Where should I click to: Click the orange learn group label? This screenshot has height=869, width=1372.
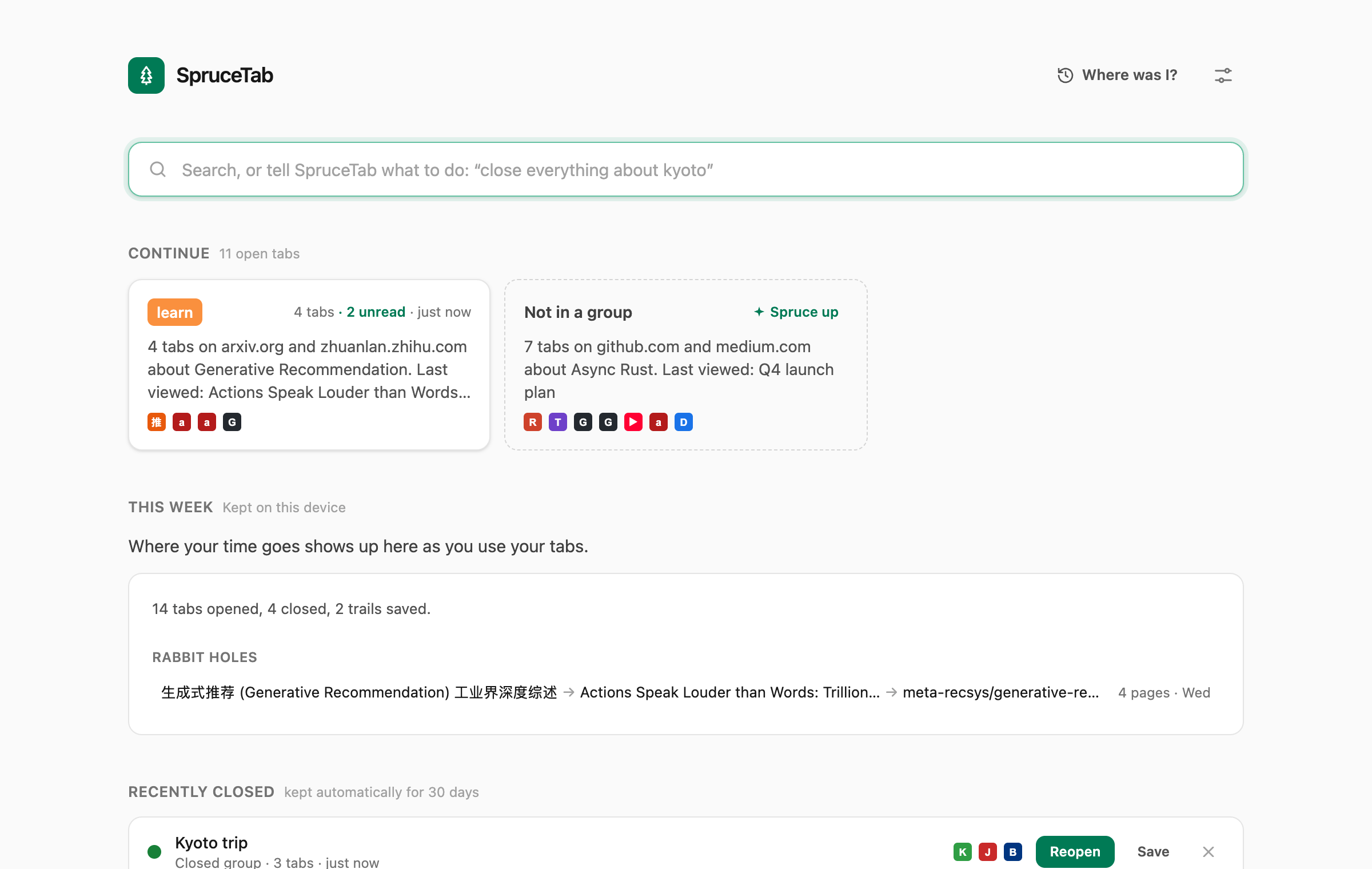[x=175, y=312]
